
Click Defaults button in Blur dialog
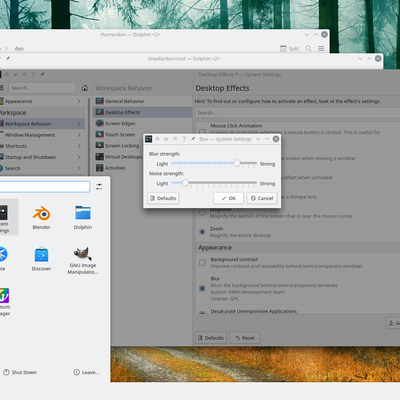(x=163, y=198)
